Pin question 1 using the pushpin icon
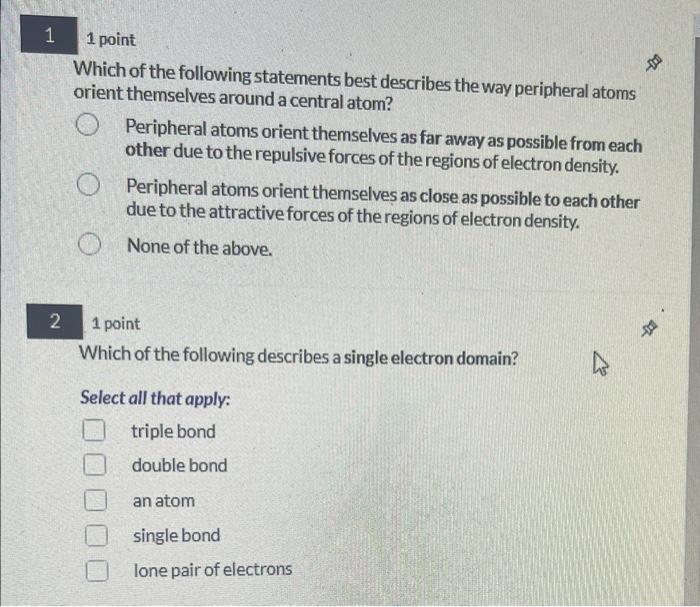Image resolution: width=700 pixels, height=607 pixels. 654,63
